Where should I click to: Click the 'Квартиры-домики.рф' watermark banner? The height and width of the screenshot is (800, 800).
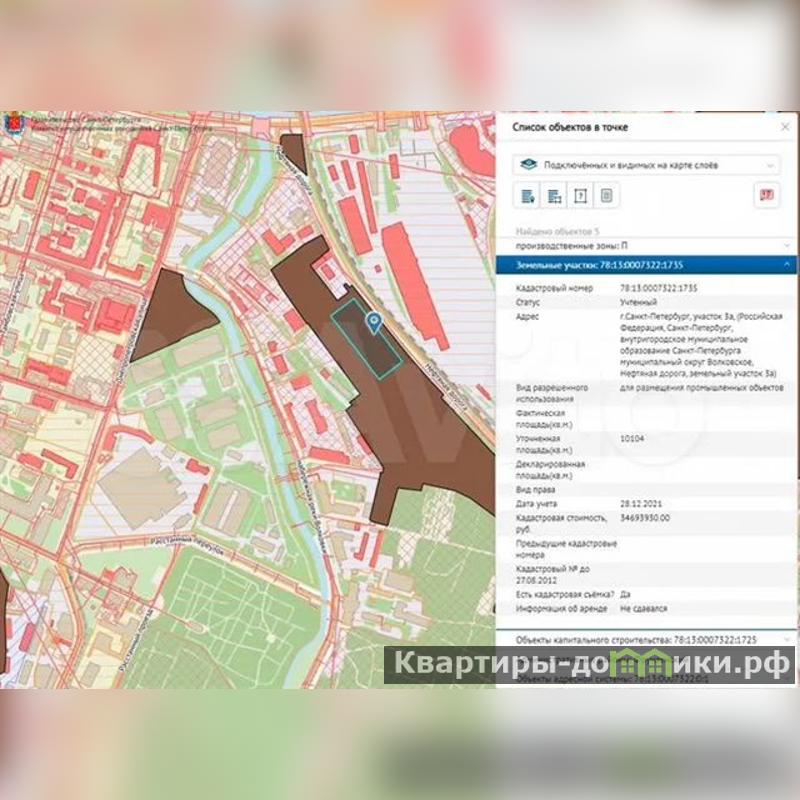pyautogui.click(x=589, y=664)
